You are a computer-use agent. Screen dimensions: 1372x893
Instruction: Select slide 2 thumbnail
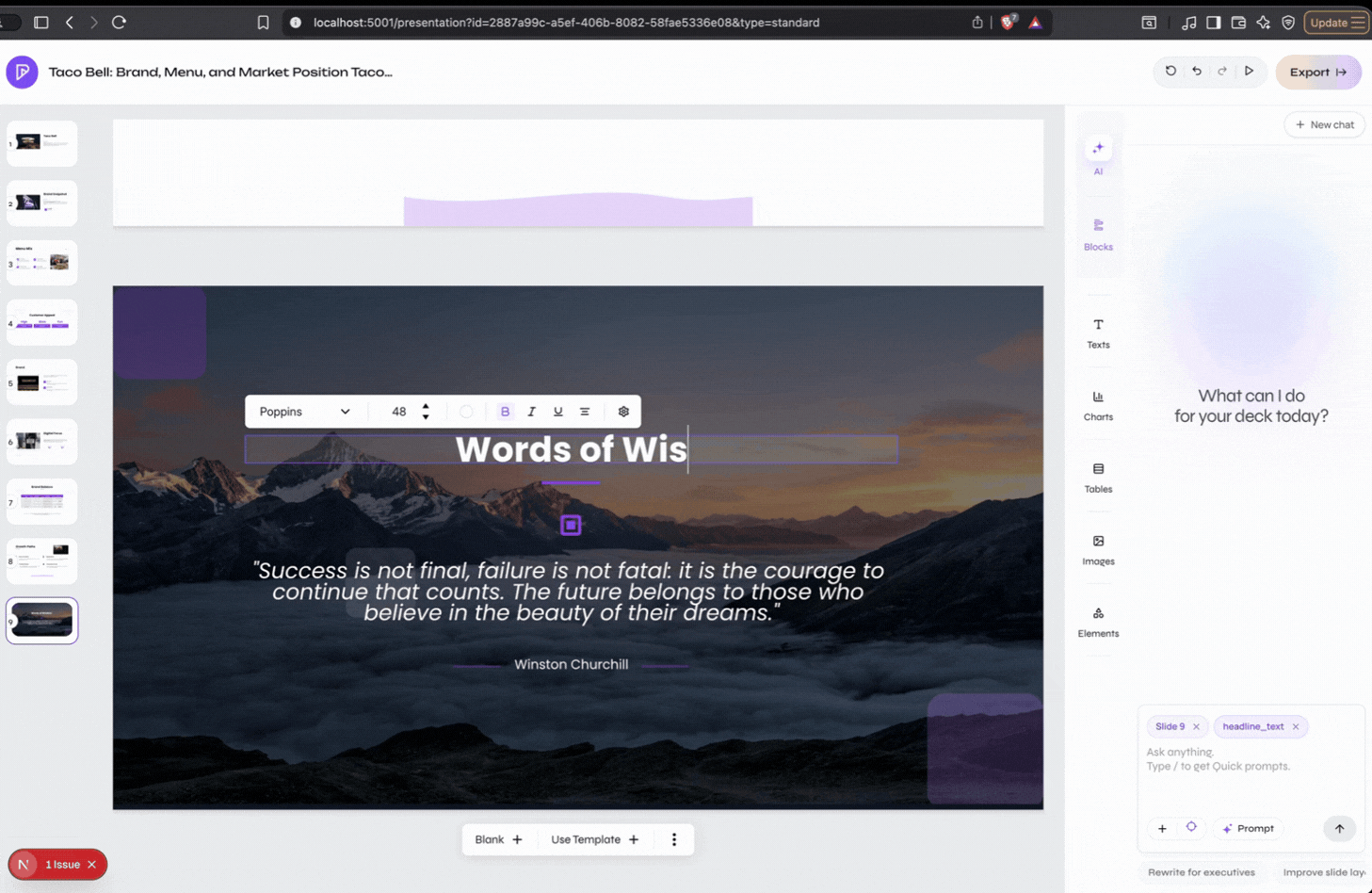point(42,203)
